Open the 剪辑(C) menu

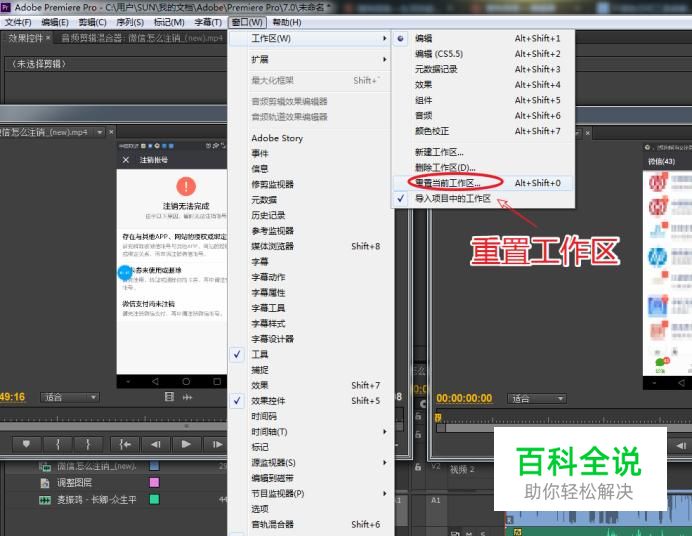tap(92, 22)
